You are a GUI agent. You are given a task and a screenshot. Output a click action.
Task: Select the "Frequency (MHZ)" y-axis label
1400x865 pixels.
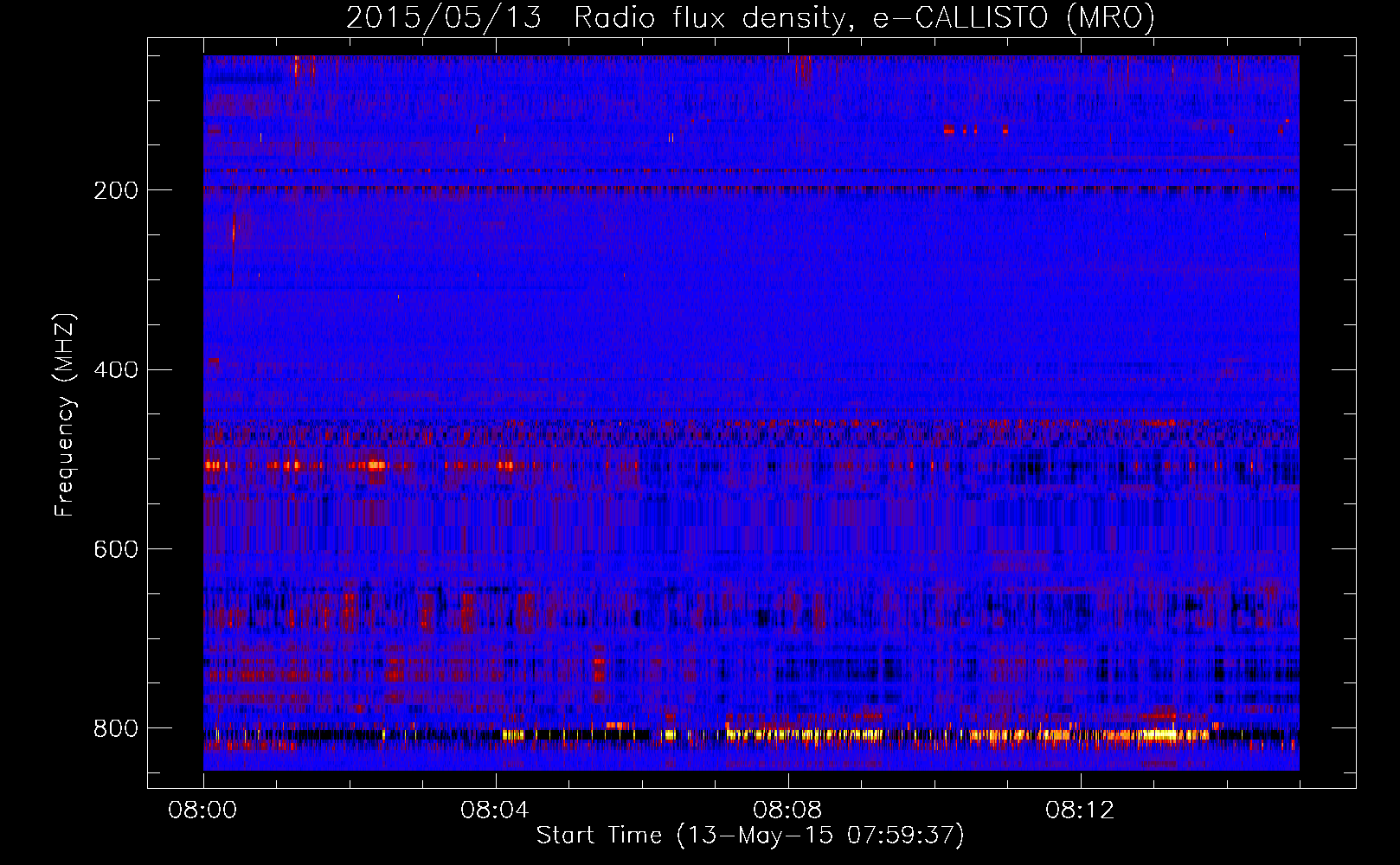[65, 415]
